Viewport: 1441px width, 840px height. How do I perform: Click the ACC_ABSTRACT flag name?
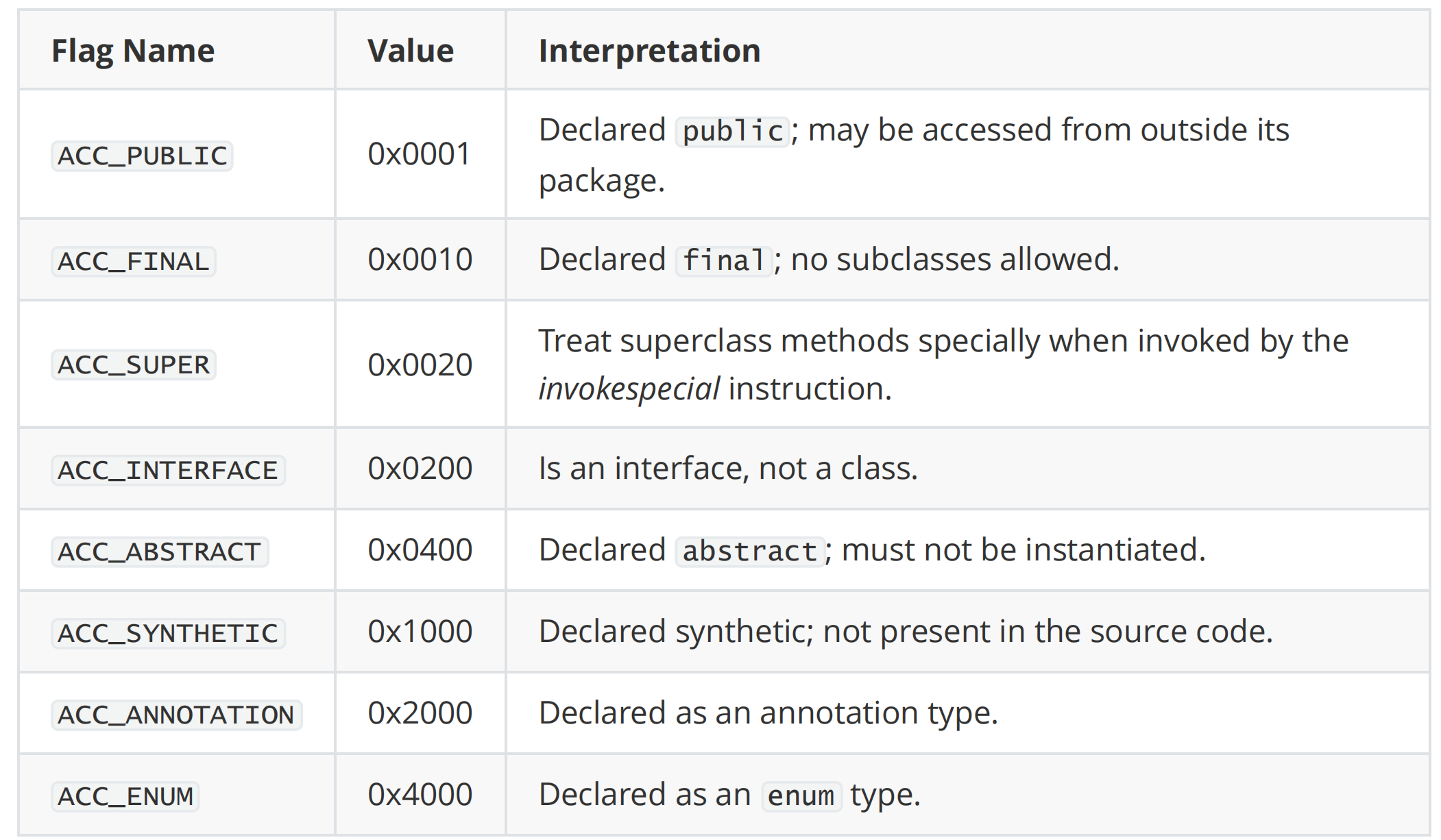pyautogui.click(x=160, y=552)
